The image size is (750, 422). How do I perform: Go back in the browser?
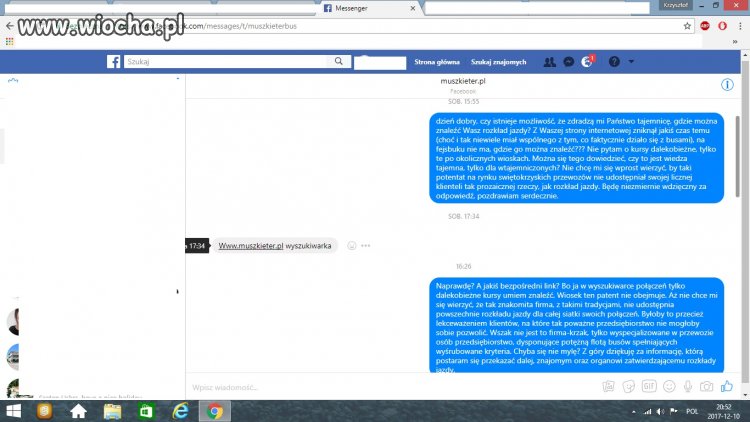coord(10,26)
